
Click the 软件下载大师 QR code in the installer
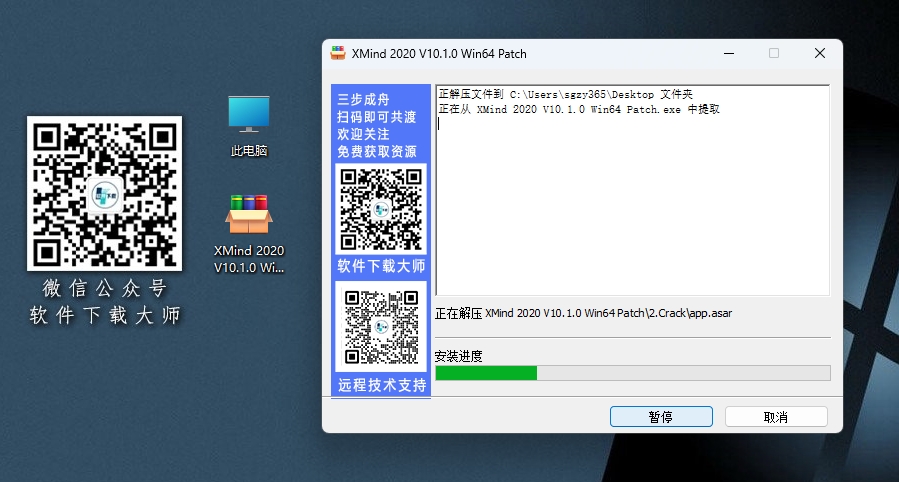pos(381,209)
